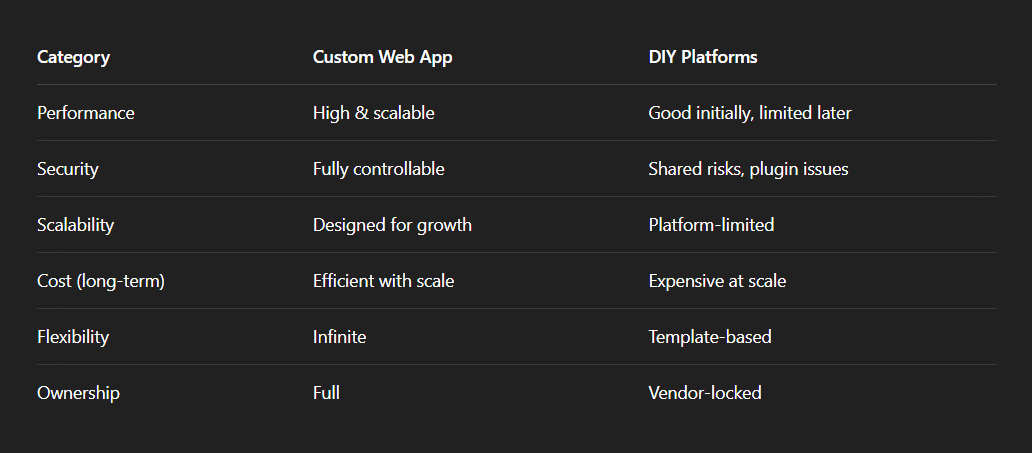Image resolution: width=1032 pixels, height=453 pixels.
Task: Click the Expensive at scale cell
Action: [x=717, y=281]
